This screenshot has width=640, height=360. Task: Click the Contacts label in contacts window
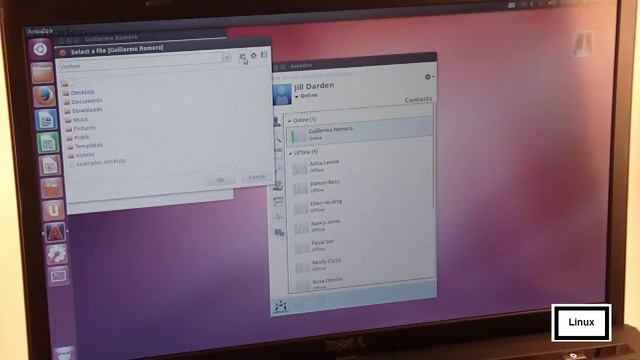coord(418,99)
